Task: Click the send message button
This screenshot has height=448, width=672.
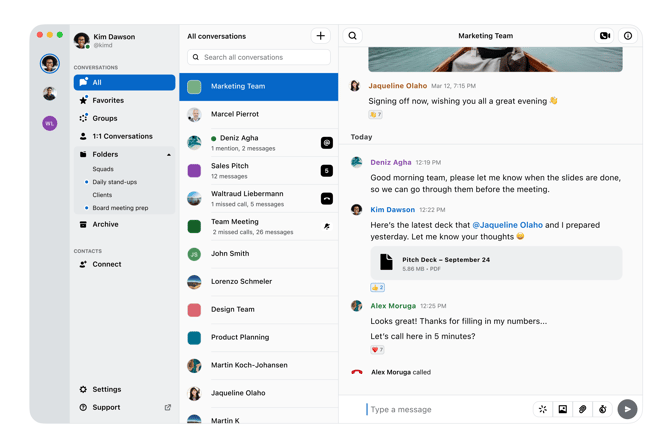Action: tap(627, 409)
